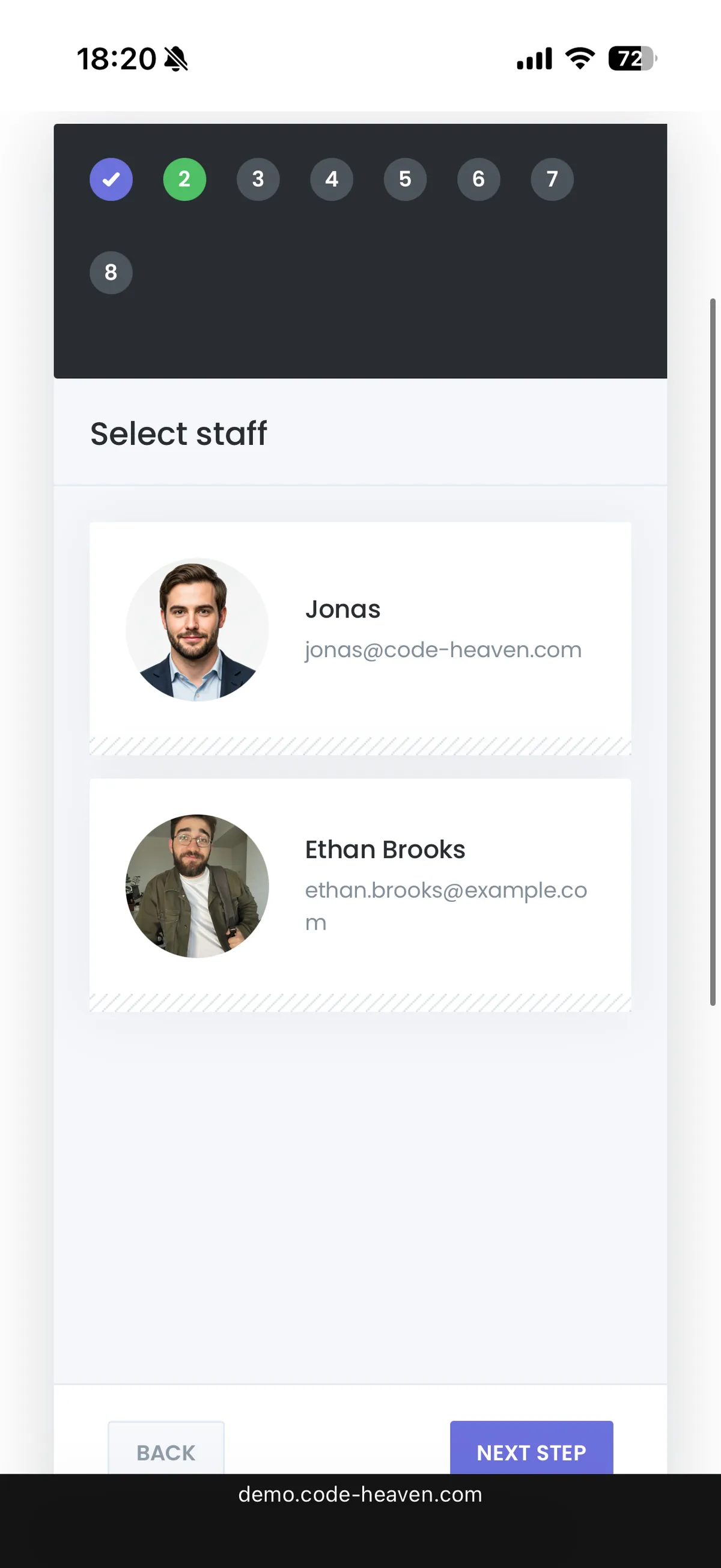Click step 7 circle
Screen dimensions: 721x1568
(552, 179)
